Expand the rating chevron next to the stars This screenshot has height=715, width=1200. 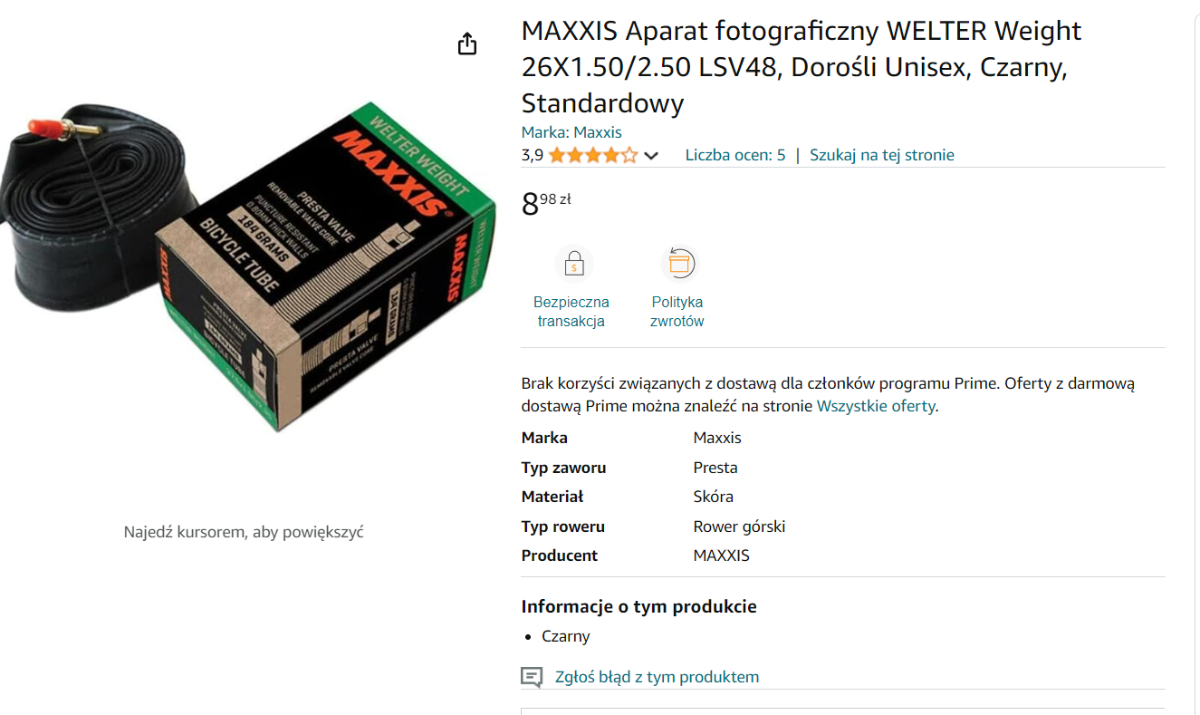click(651, 156)
